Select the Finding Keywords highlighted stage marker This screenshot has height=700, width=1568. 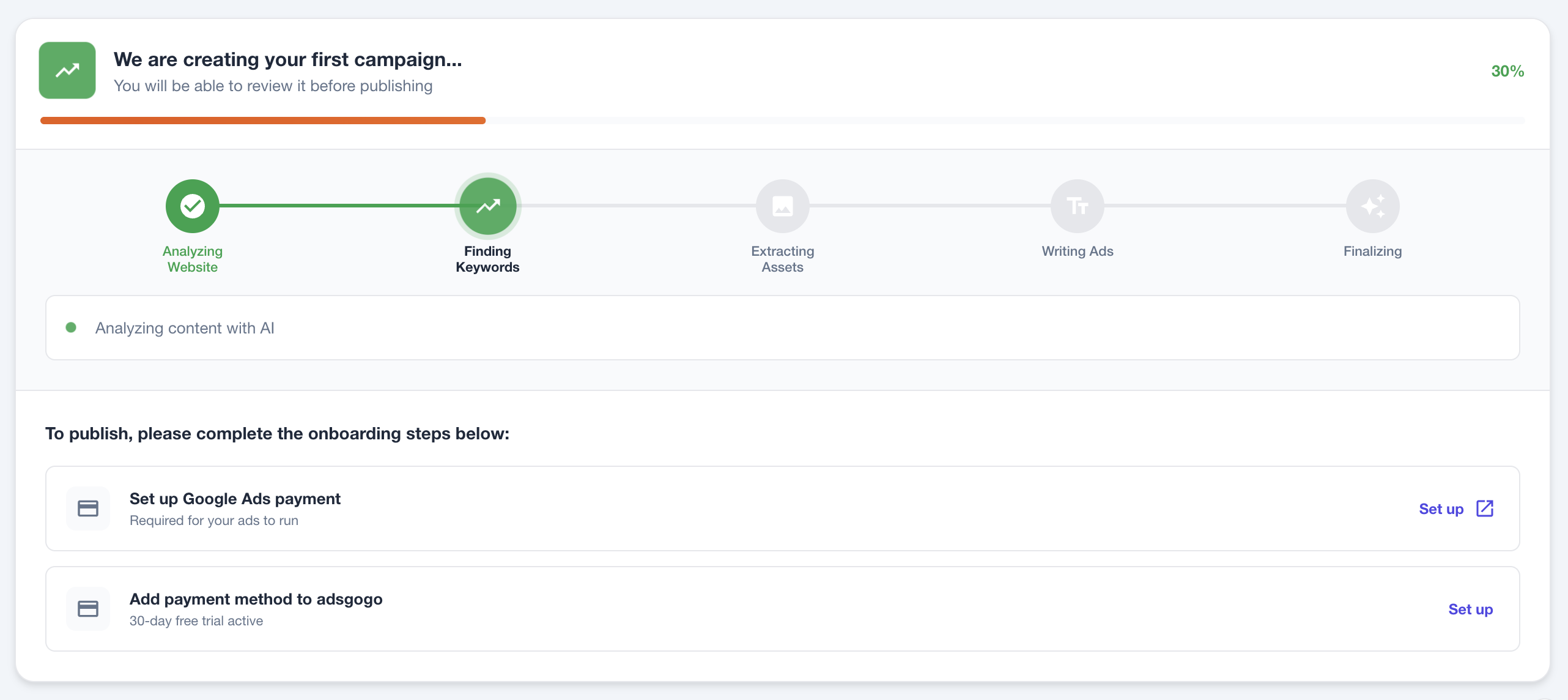tap(487, 206)
